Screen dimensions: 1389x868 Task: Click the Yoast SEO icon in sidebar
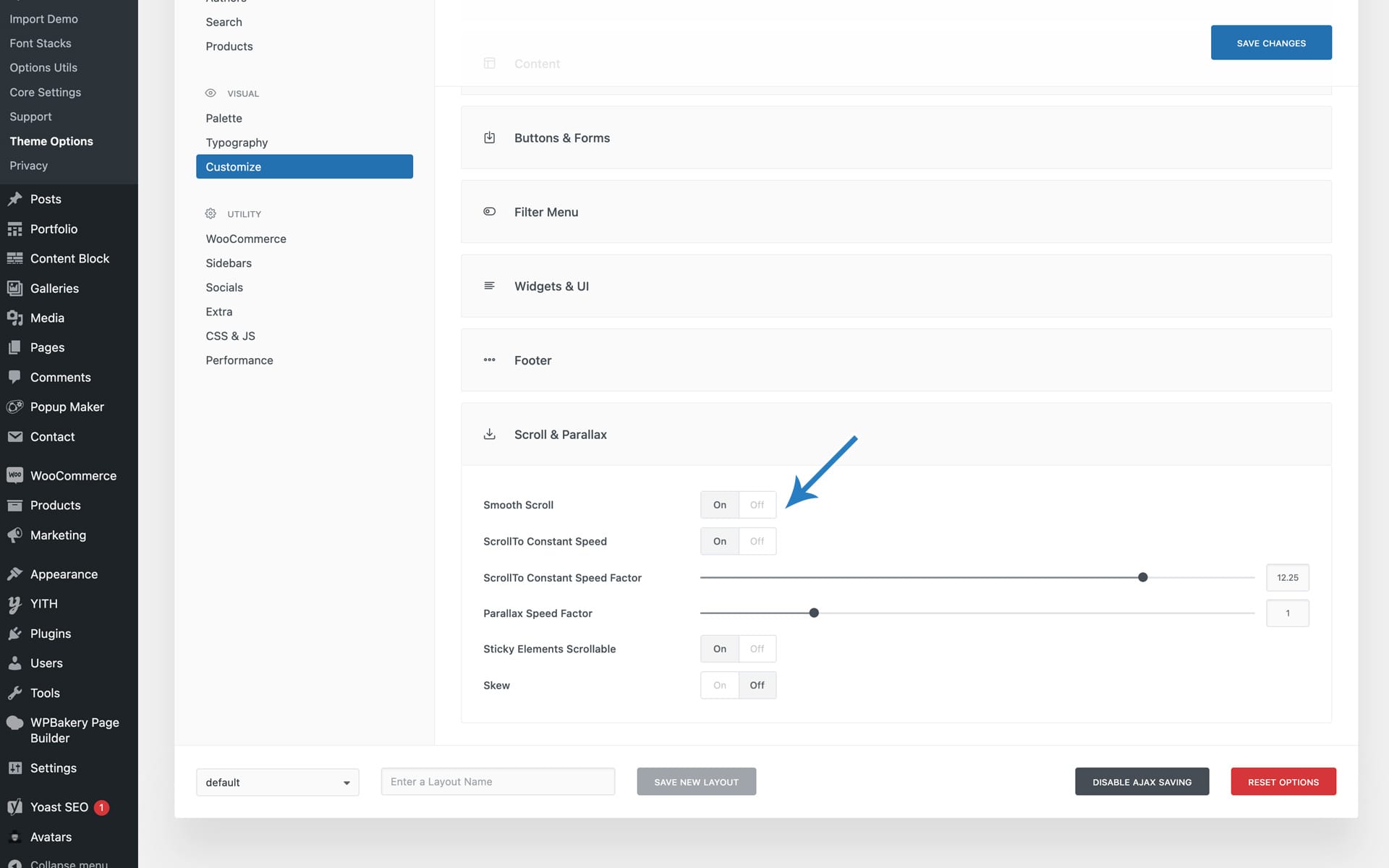(14, 807)
